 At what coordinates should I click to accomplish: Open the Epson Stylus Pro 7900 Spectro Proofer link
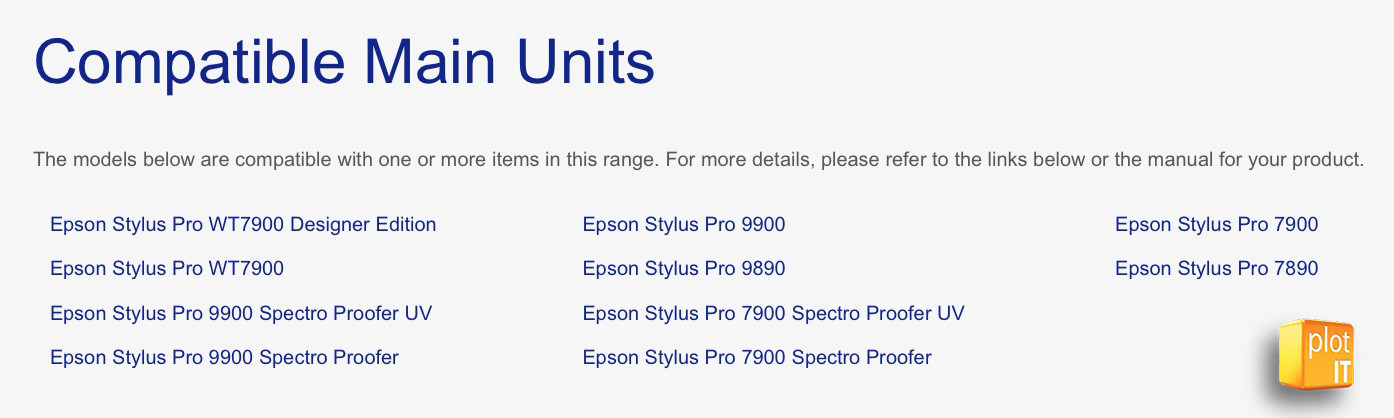[757, 357]
